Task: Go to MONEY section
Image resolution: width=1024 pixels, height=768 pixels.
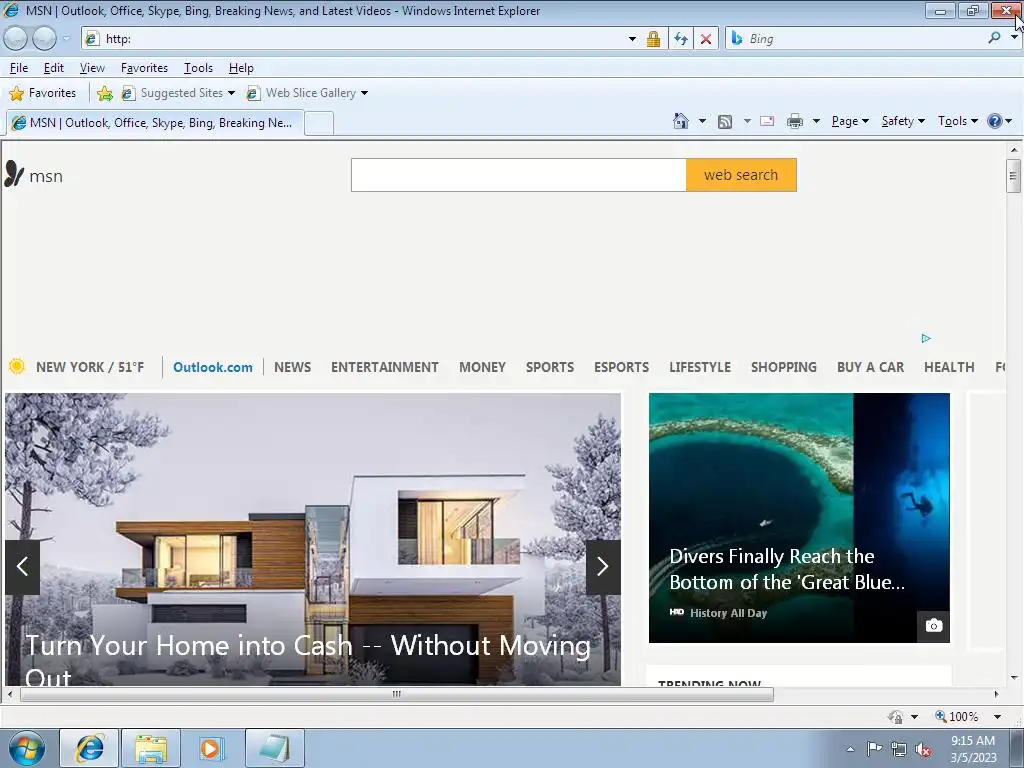Action: [482, 367]
